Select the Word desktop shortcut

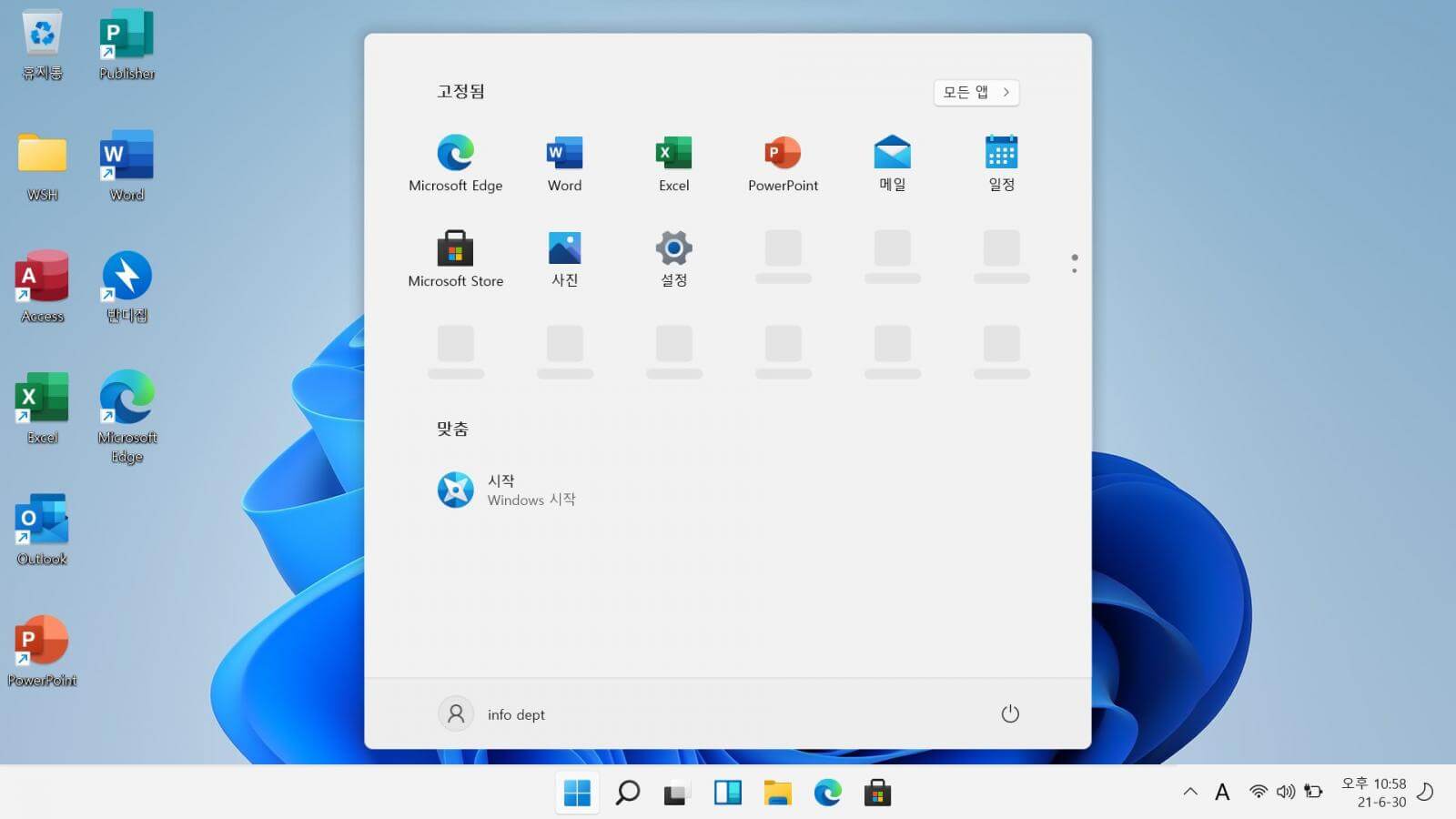[x=126, y=167]
